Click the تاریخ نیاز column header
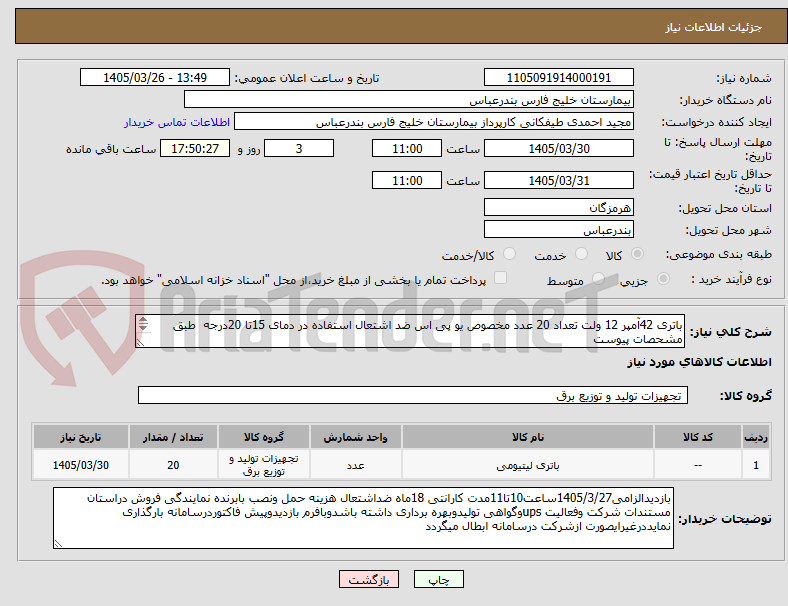Image resolution: width=788 pixels, height=606 pixels. click(80, 437)
